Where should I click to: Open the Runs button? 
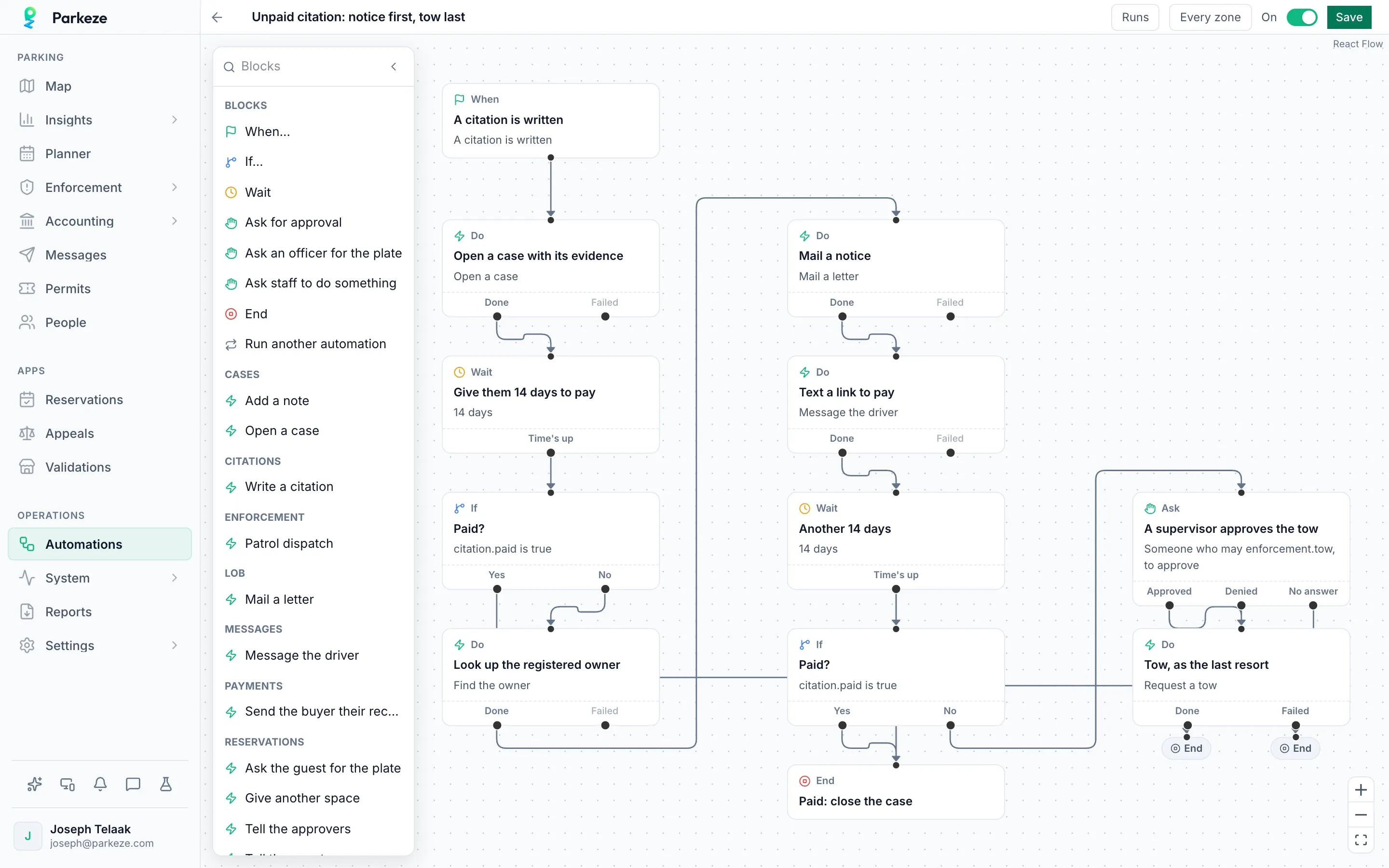(x=1135, y=17)
